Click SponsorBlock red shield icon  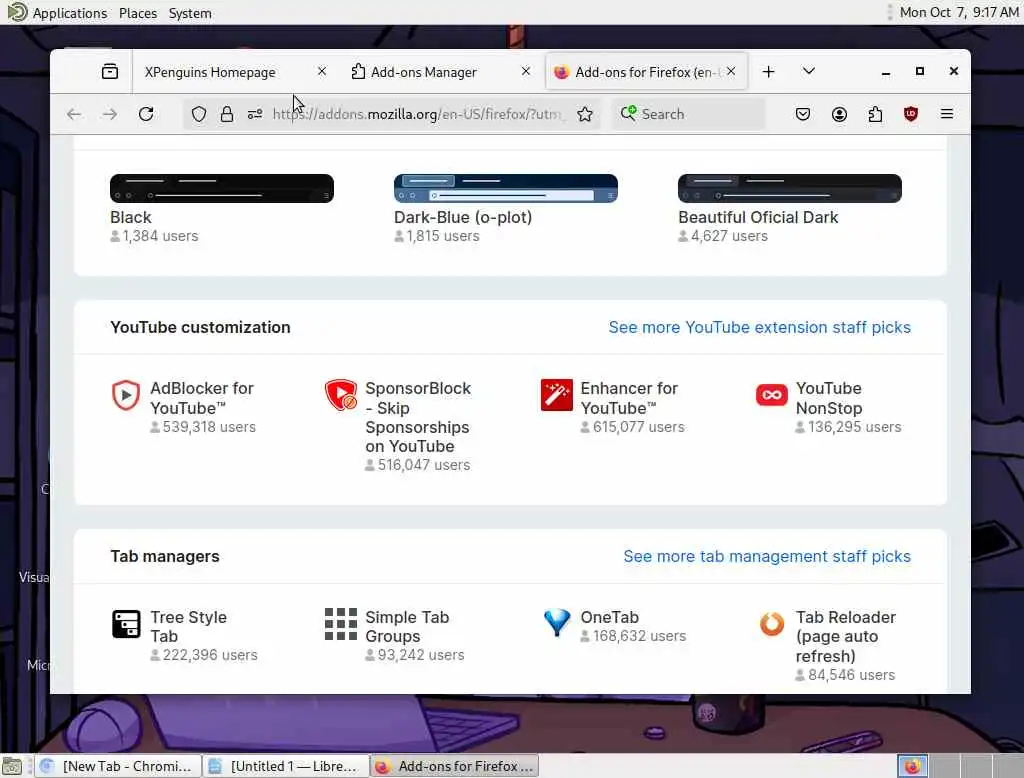[341, 395]
